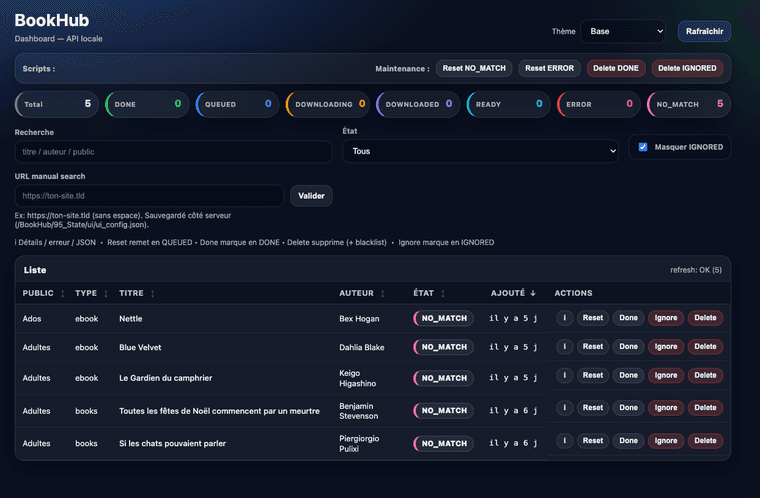Open details "i" for Blue Velvet row
Viewport: 760px width, 498px height.
coord(564,347)
